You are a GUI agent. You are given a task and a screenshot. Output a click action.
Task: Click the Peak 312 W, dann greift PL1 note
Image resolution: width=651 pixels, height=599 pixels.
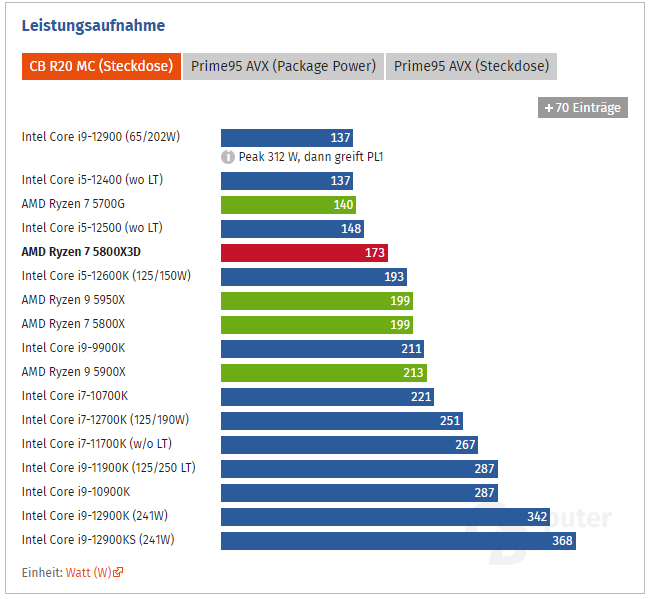click(311, 157)
